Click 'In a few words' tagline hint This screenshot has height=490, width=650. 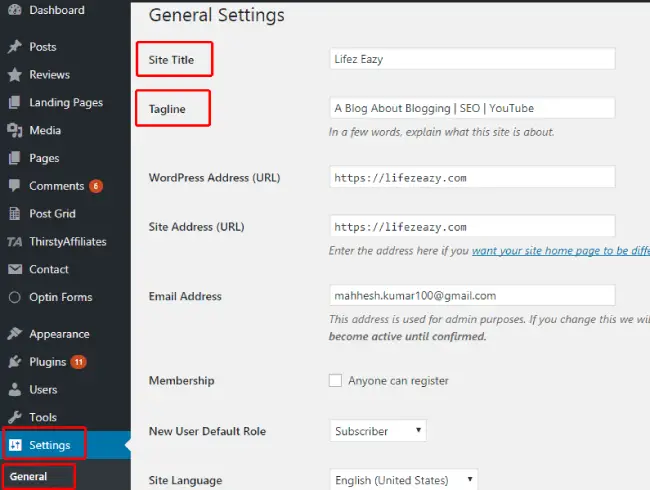pos(441,132)
